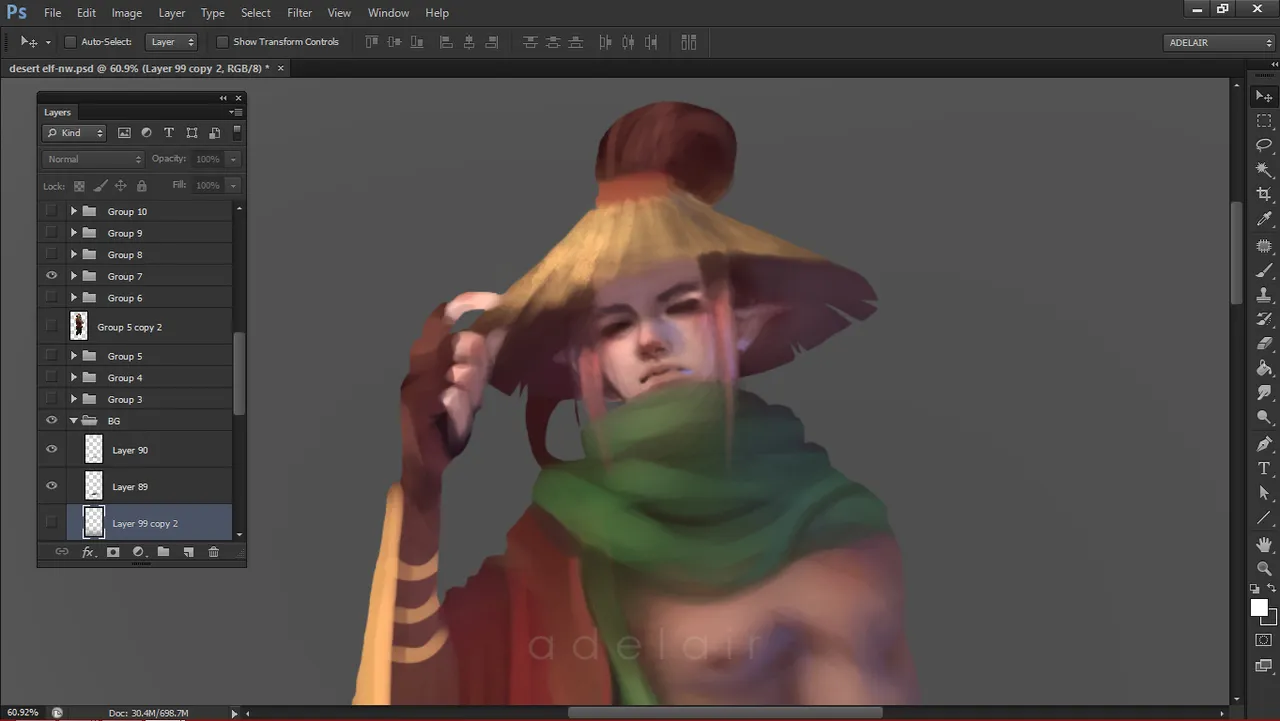Select the Lasso tool

point(1264,145)
